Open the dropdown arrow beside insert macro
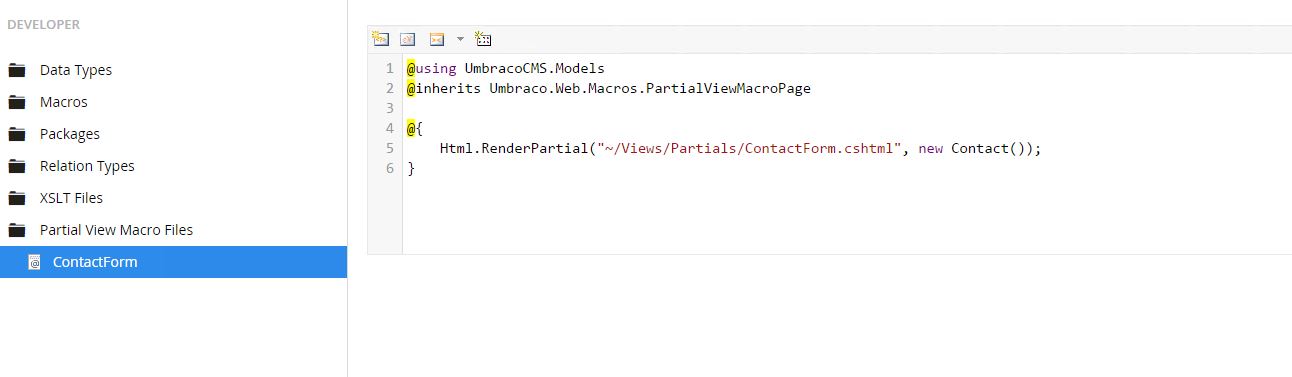 coord(460,39)
